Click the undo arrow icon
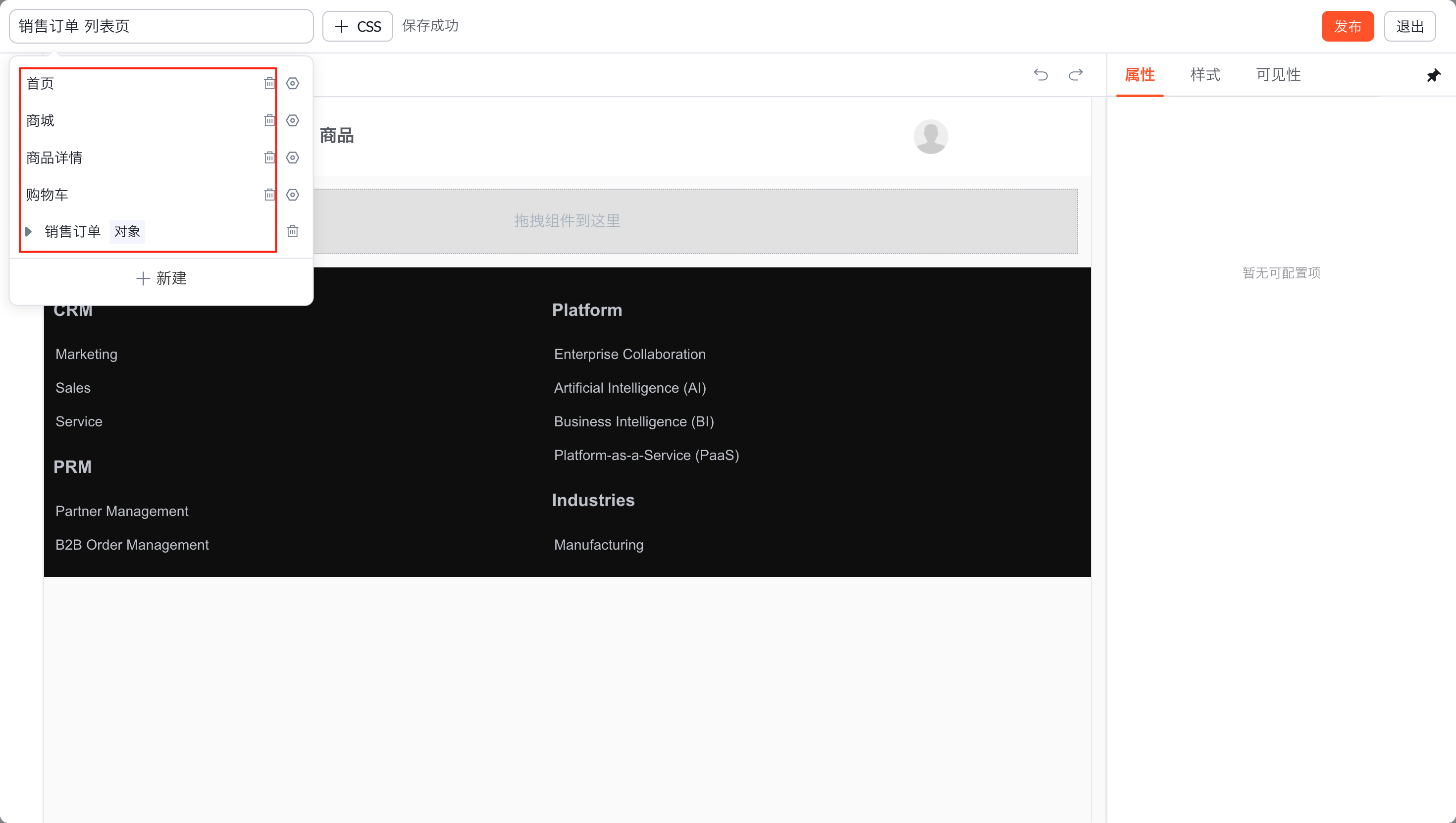This screenshot has width=1456, height=823. 1040,75
